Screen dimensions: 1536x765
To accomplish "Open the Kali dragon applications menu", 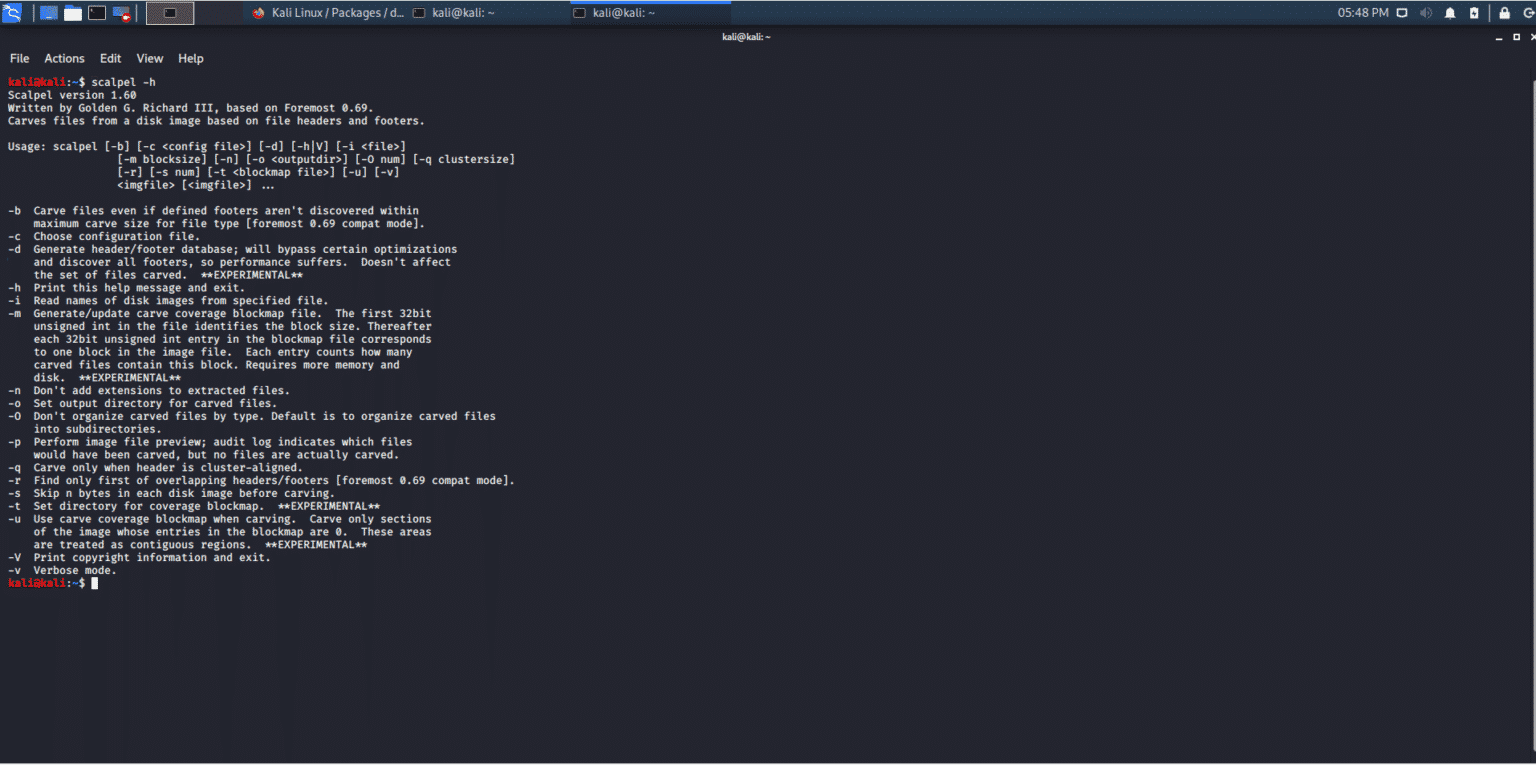I will point(14,13).
